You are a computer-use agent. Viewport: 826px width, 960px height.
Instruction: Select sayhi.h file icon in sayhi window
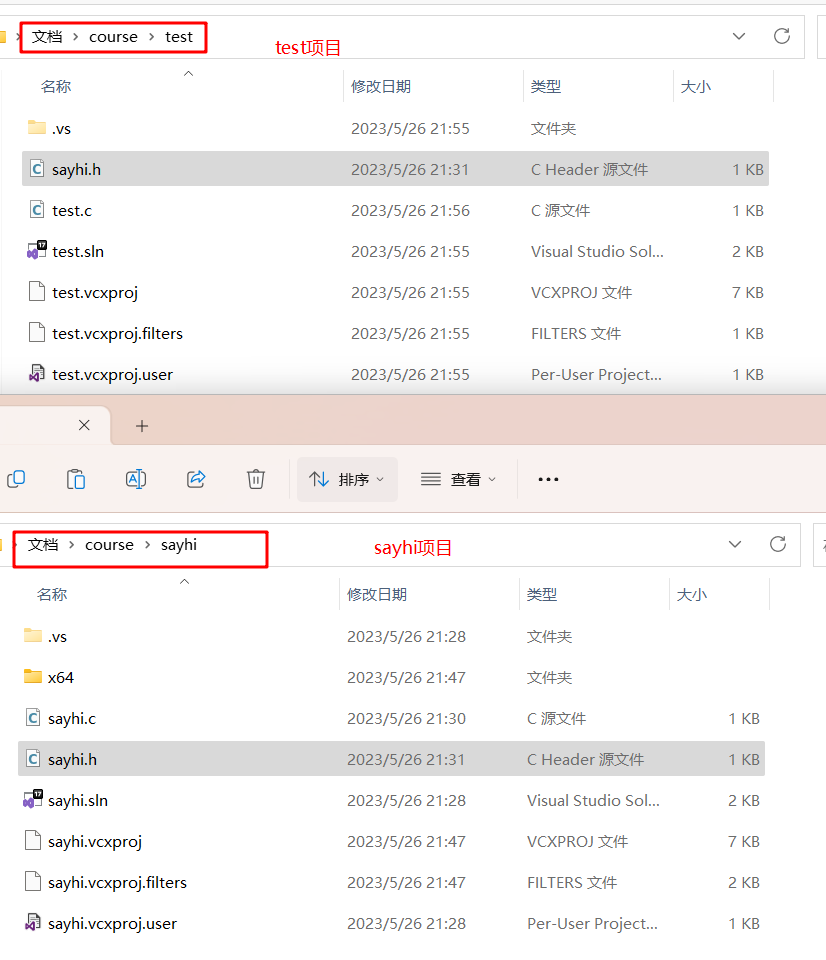coord(33,758)
